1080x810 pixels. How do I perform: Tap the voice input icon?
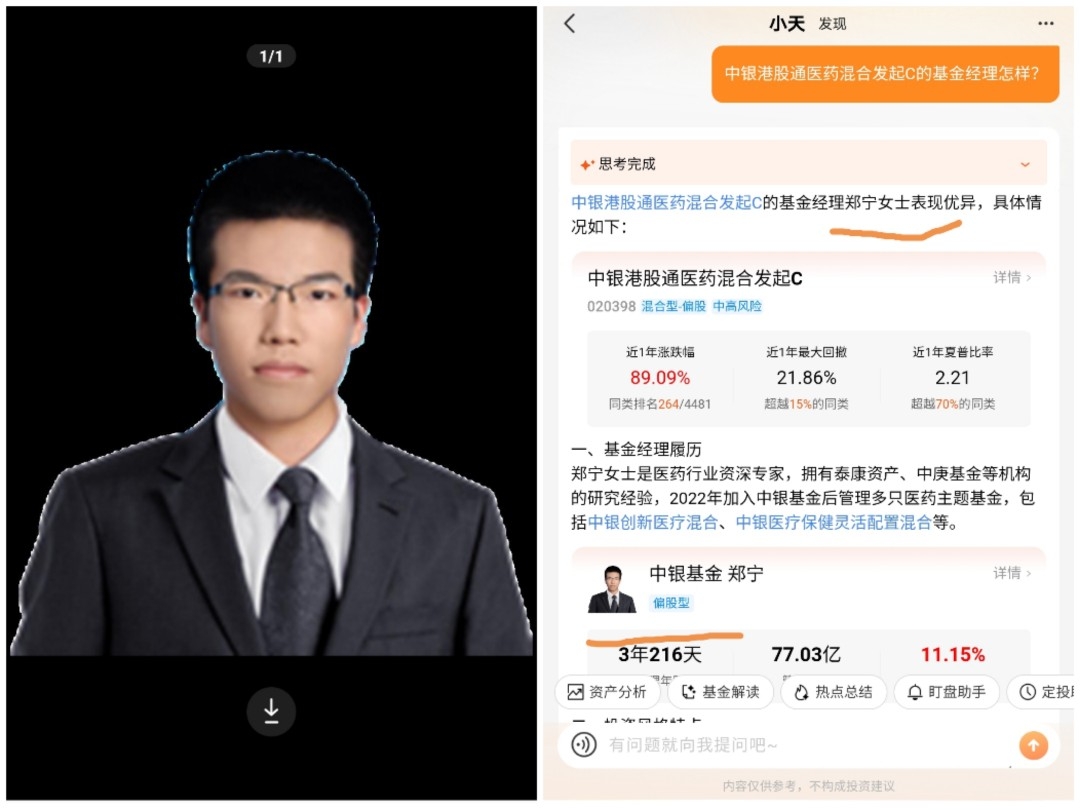pyautogui.click(x=584, y=745)
